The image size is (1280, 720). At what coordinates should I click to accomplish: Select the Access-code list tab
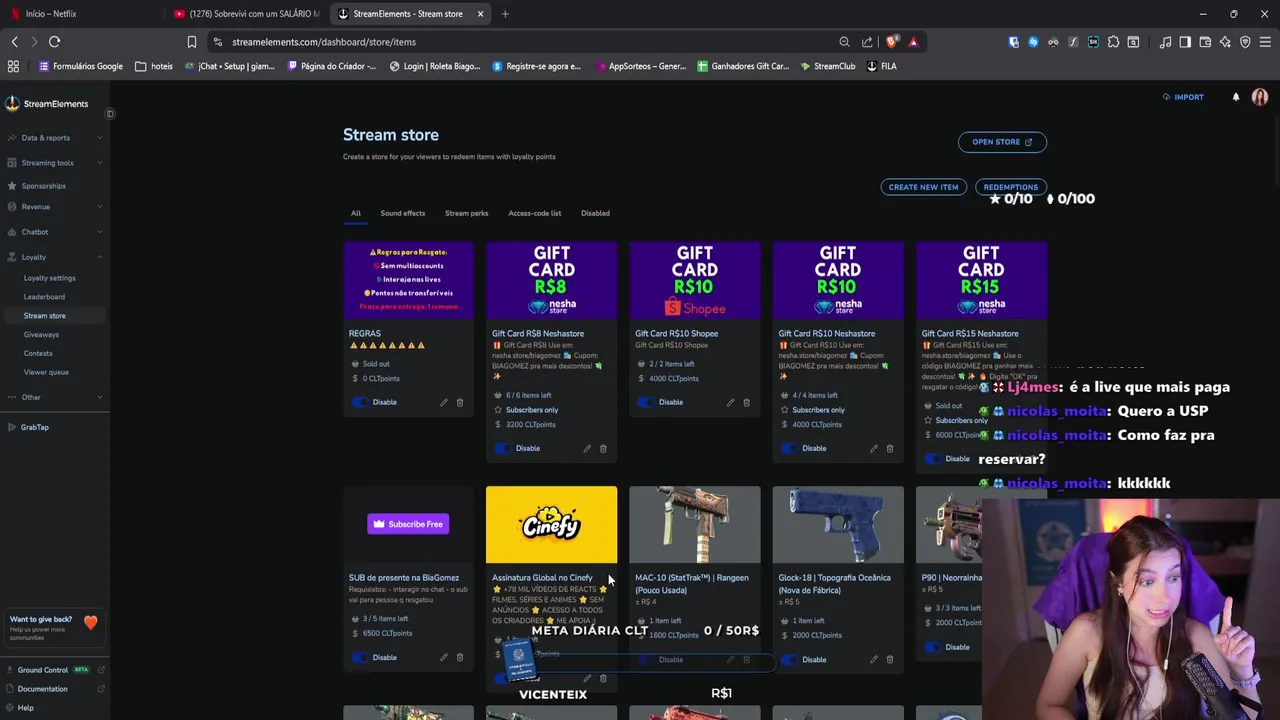point(534,213)
